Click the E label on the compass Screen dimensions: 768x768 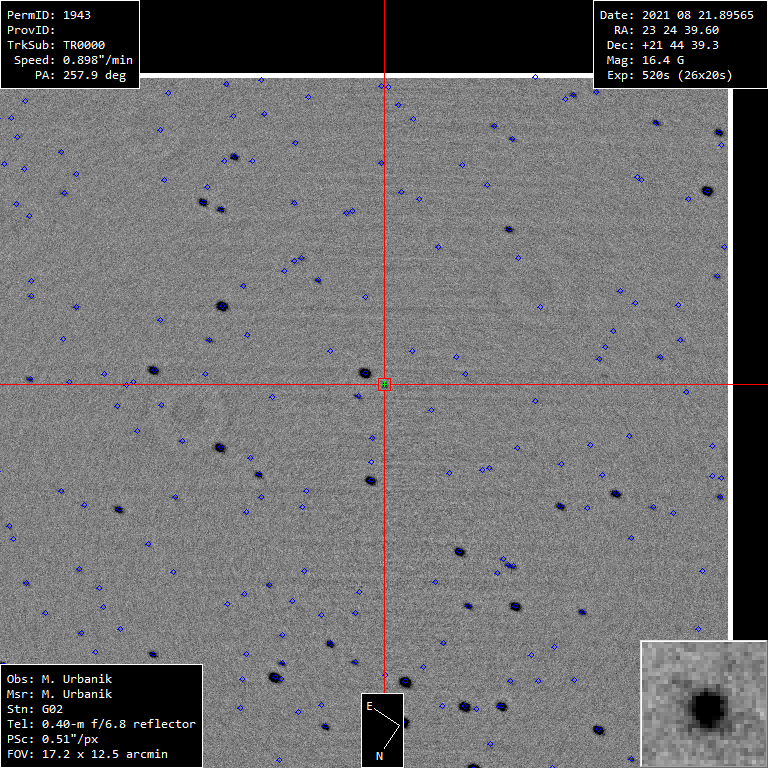click(x=369, y=706)
